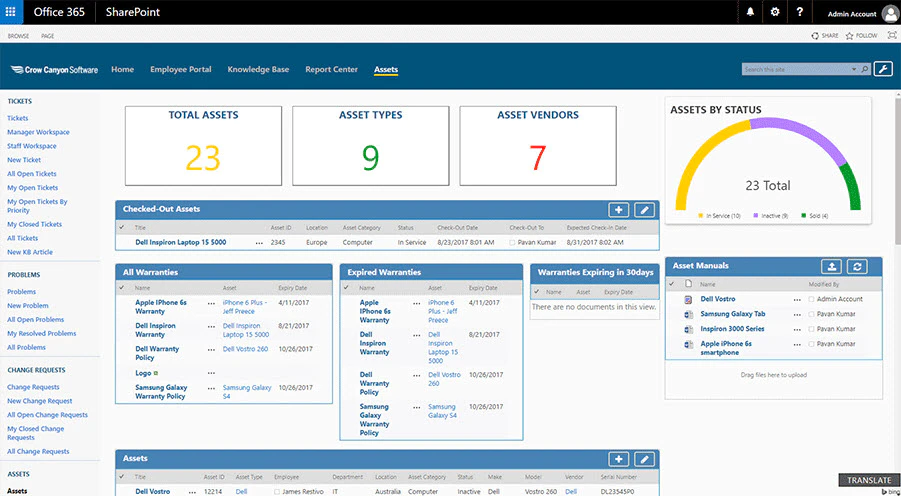Open the notifications bell

750,12
